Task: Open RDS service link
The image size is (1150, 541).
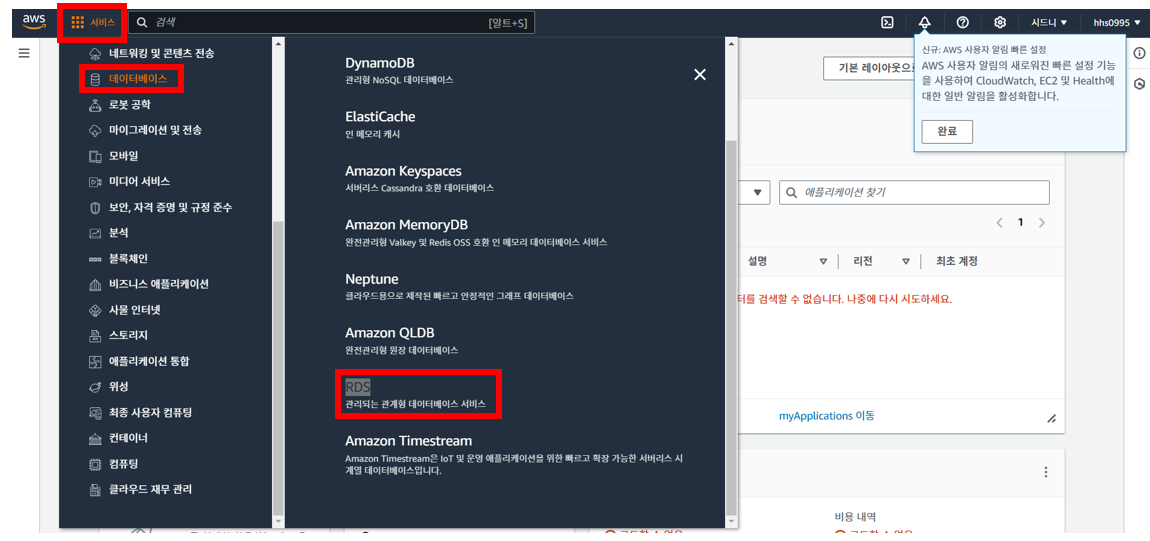Action: point(357,386)
